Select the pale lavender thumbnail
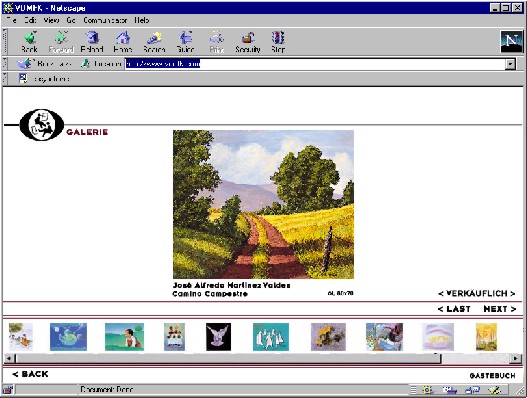 coord(438,337)
